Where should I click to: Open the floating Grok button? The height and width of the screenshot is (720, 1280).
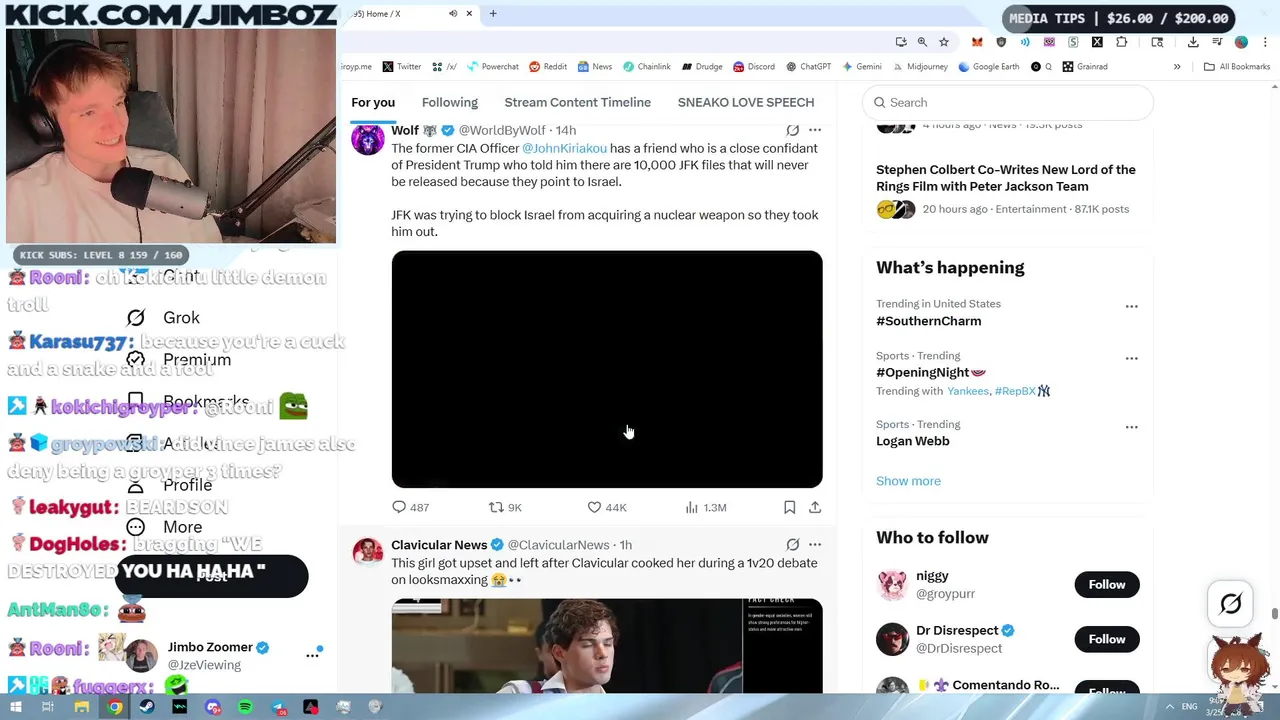point(1231,603)
